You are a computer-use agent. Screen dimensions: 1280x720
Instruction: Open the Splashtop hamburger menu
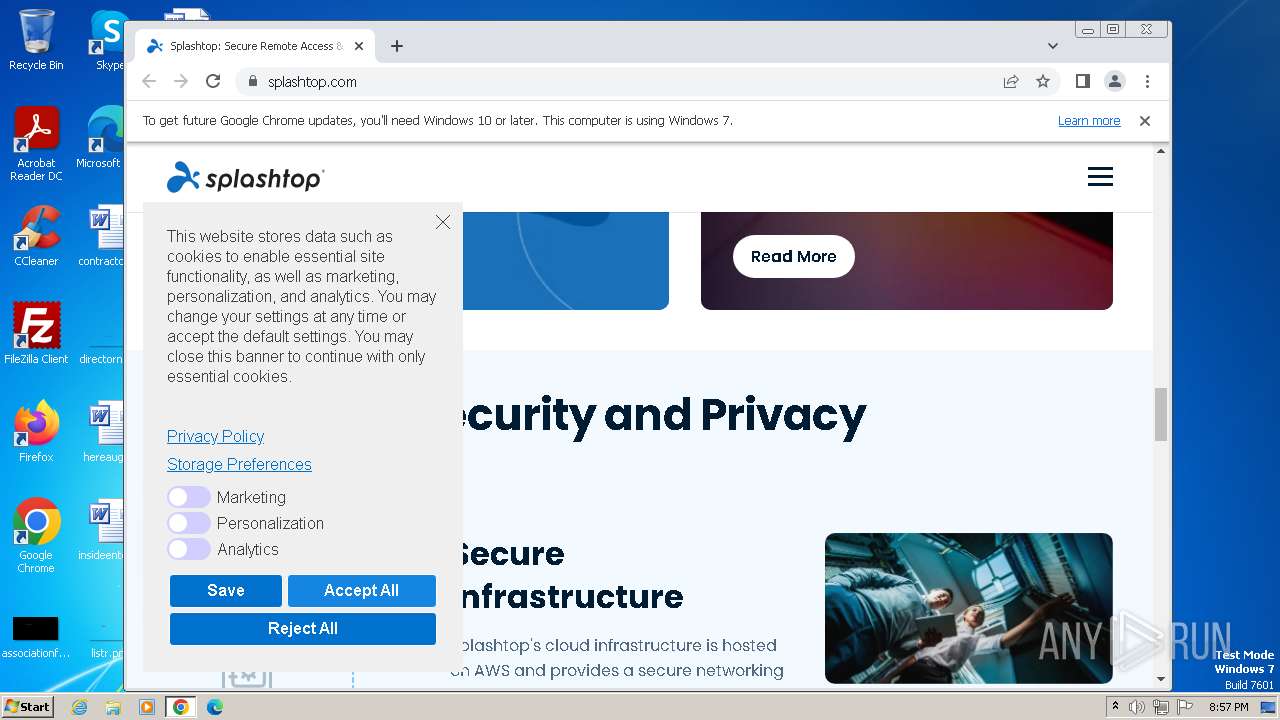(x=1100, y=177)
